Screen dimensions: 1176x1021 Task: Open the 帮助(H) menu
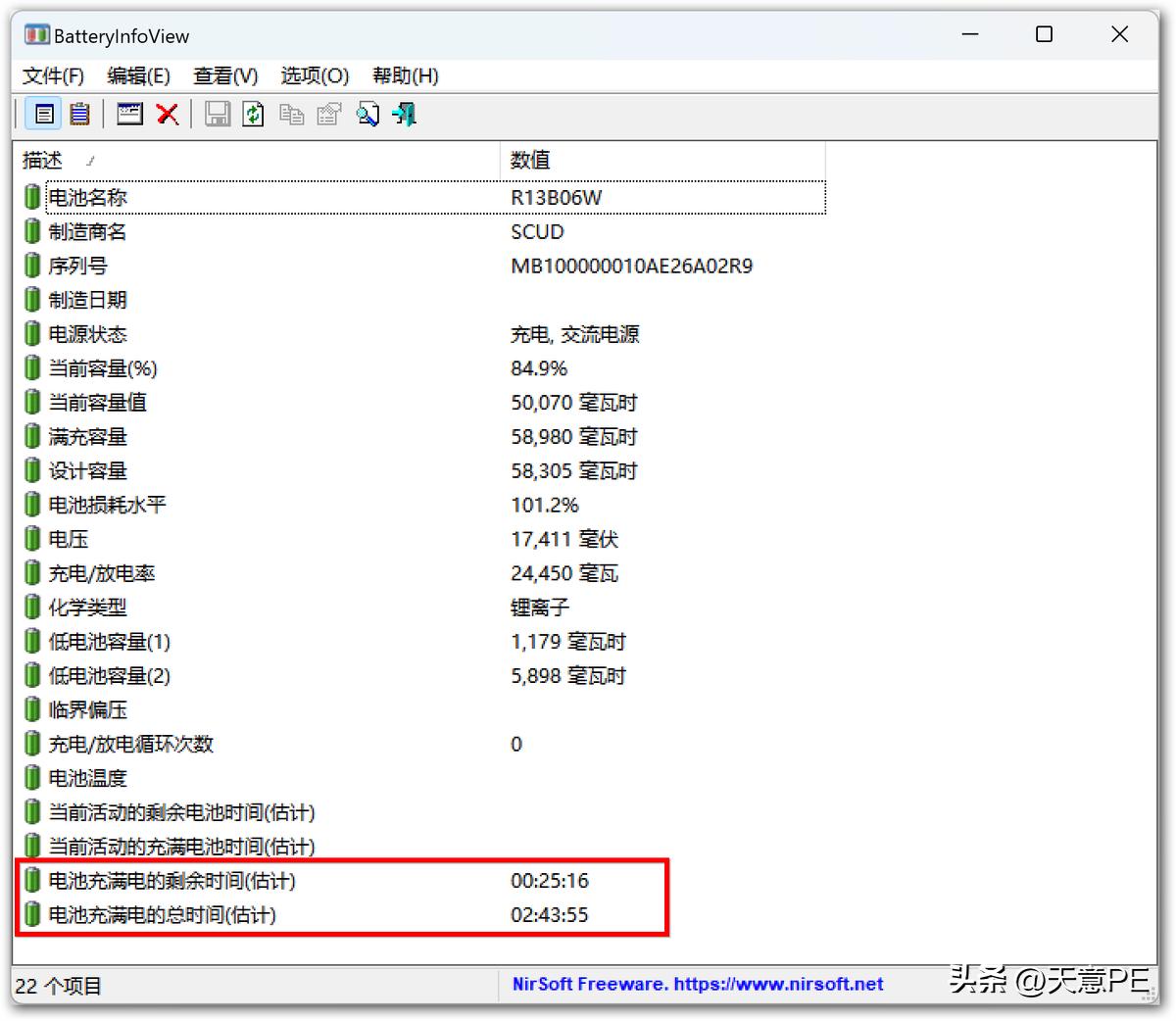[404, 75]
